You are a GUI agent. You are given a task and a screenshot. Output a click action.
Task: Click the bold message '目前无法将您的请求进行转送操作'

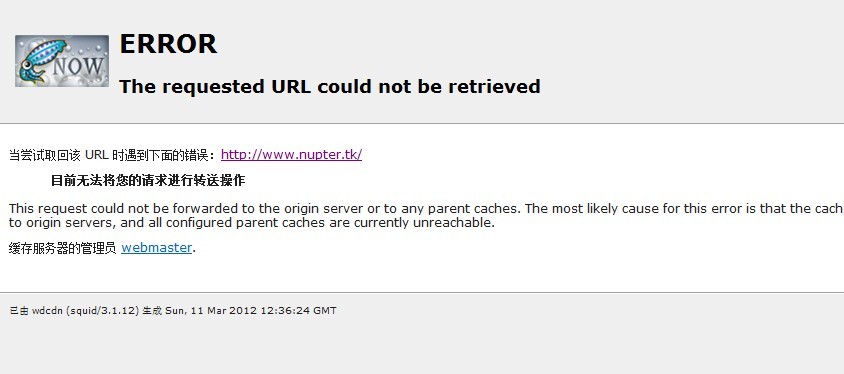148,181
